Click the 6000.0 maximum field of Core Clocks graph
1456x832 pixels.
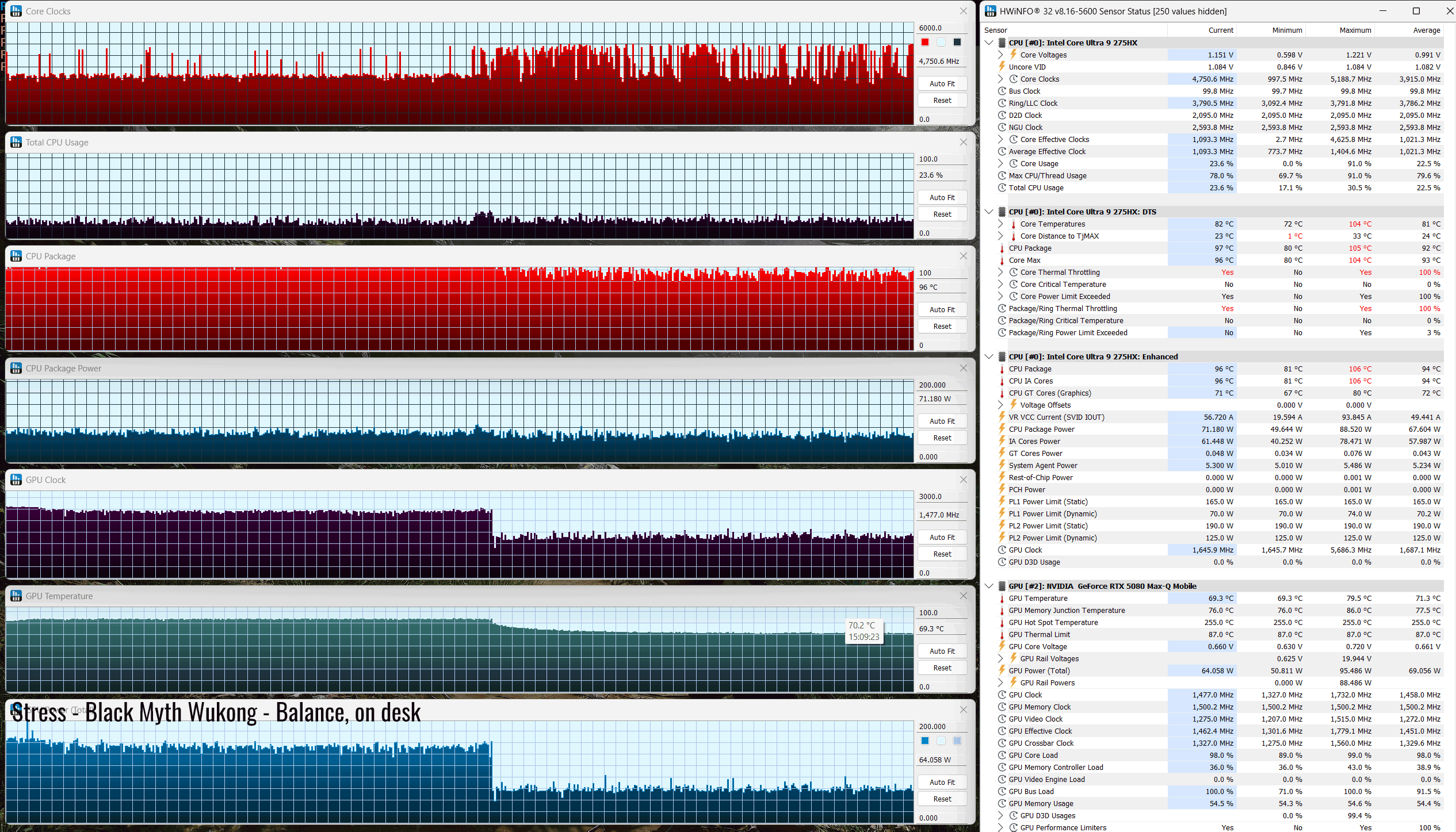pos(942,28)
